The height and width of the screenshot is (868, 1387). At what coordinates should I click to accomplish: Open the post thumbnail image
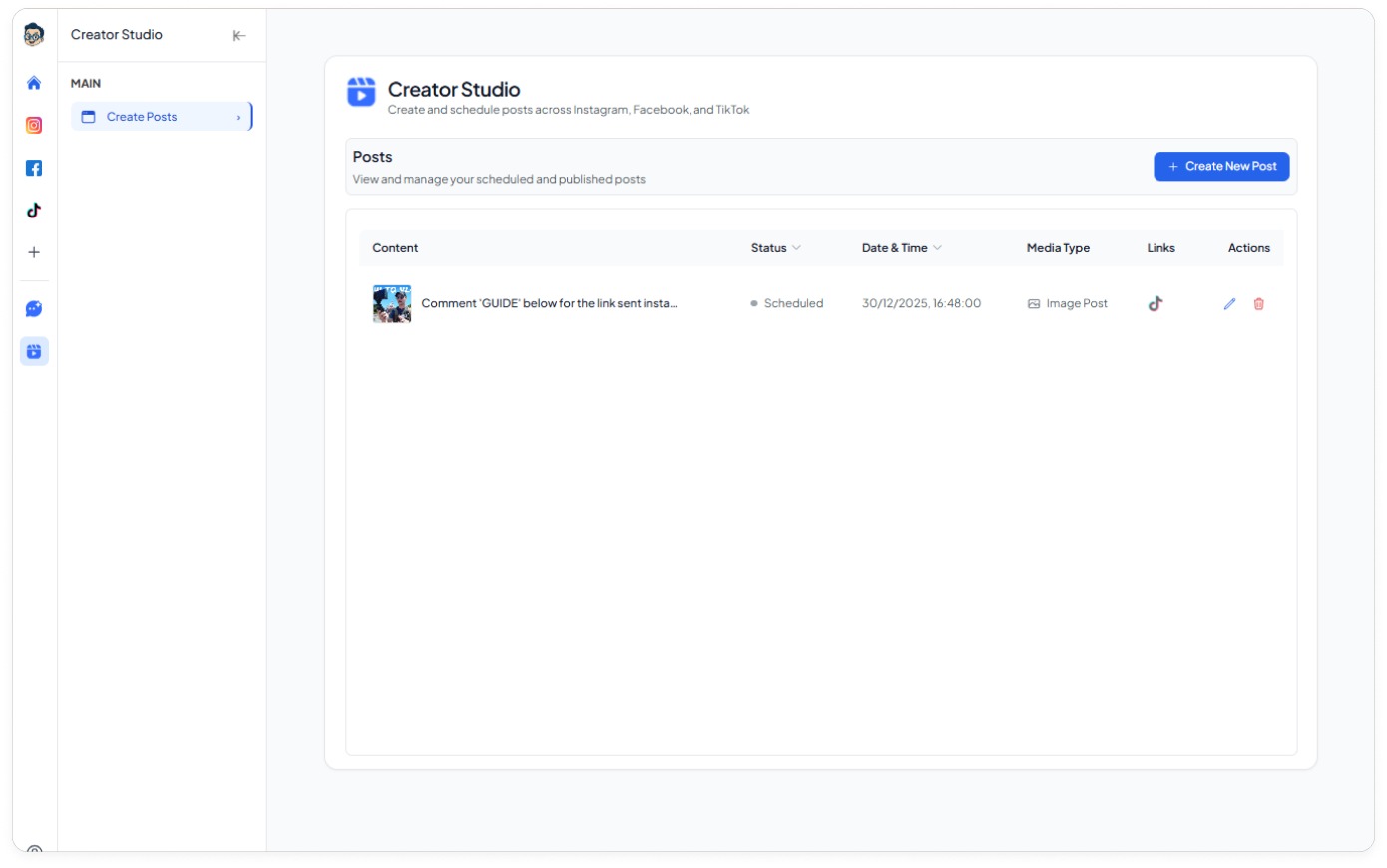[392, 304]
